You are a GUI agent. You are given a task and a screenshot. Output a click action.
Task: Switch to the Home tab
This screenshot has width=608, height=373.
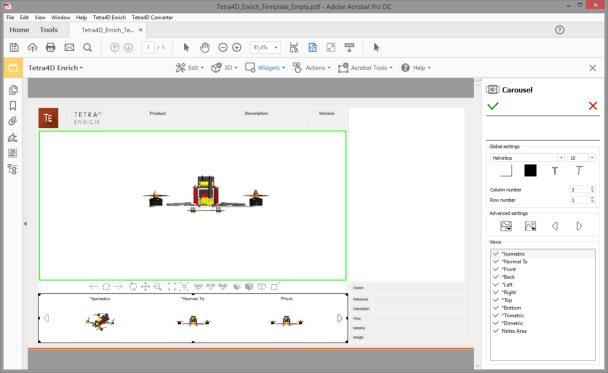pos(19,30)
